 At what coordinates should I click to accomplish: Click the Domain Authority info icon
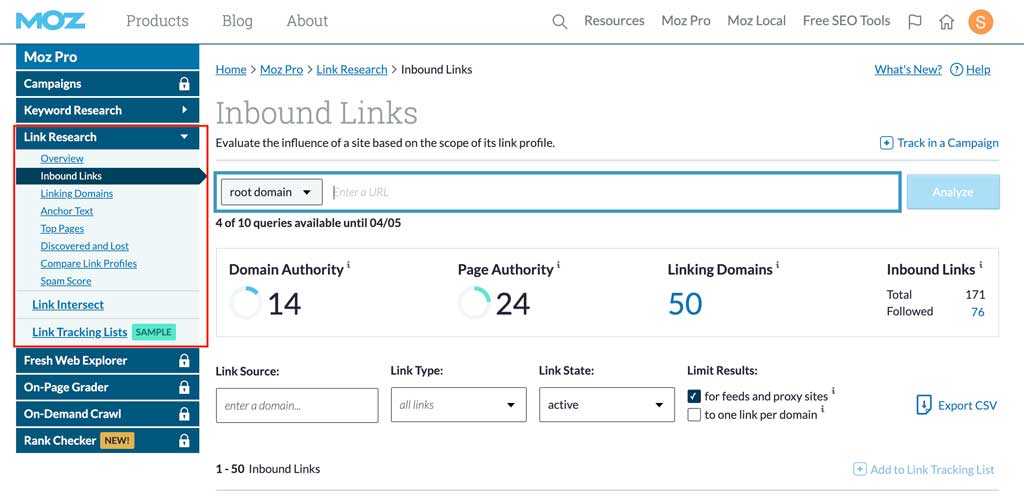pos(348,266)
